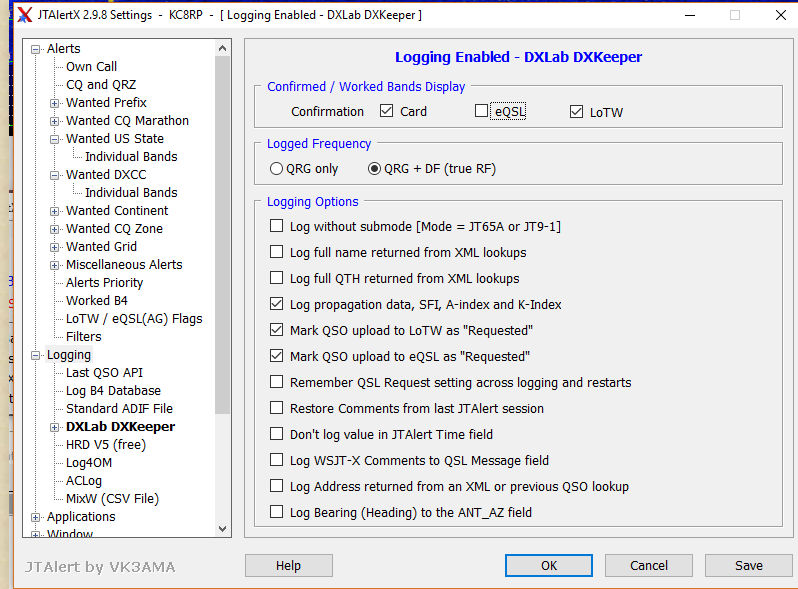Close the JTAlertX Settings window

(780, 15)
